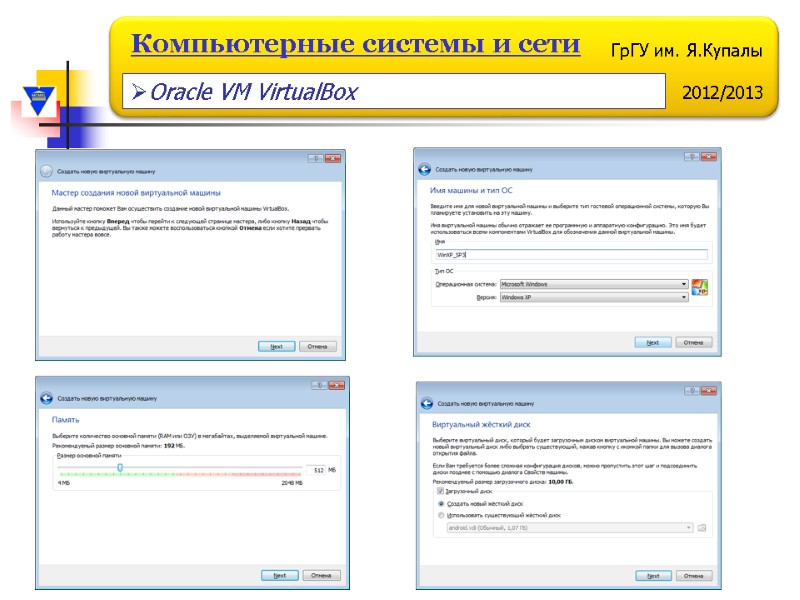Click the 2012/2013 text in the header
This screenshot has width=800, height=600.
coord(722,93)
